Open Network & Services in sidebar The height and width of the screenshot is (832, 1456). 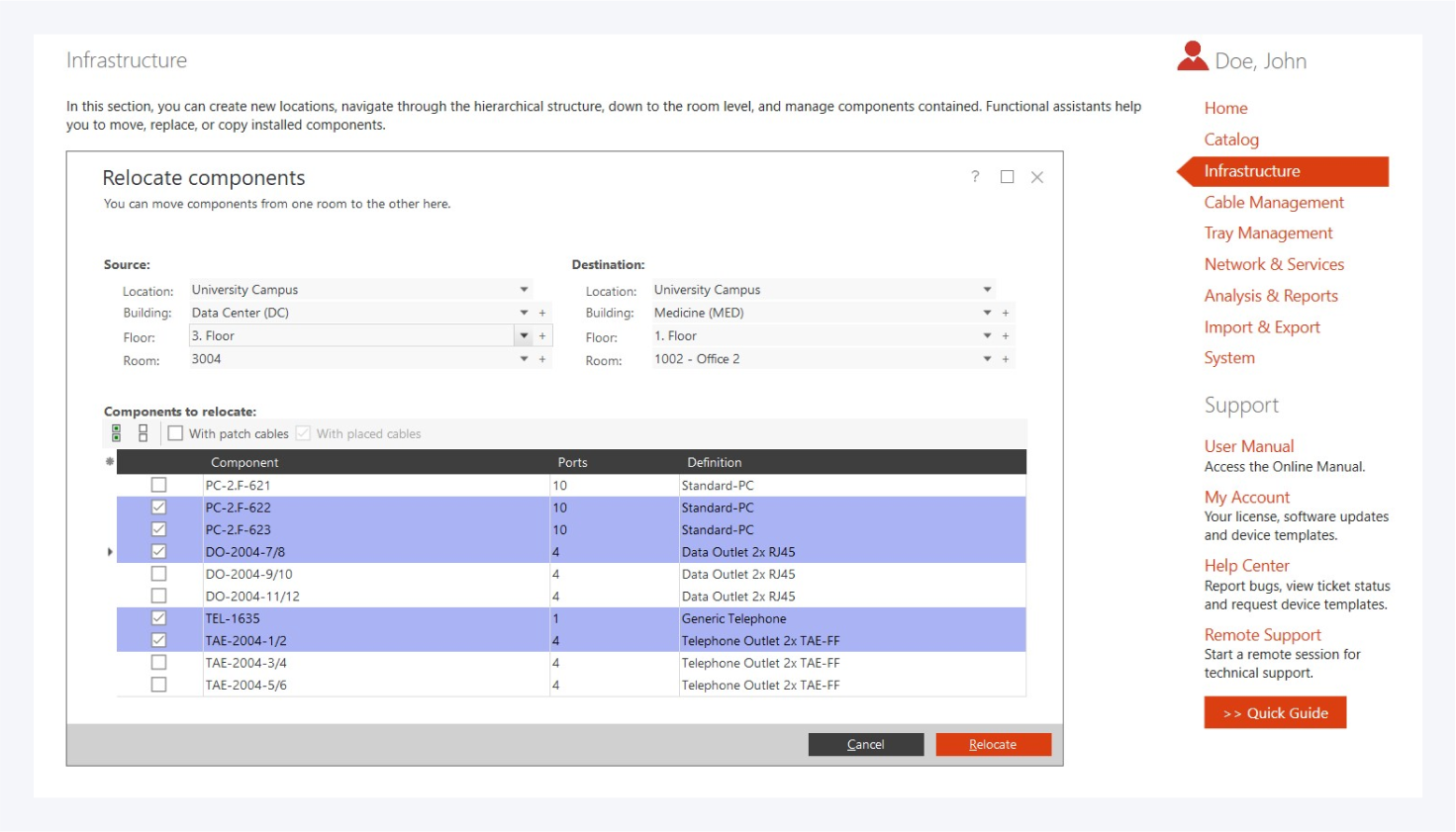point(1273,264)
